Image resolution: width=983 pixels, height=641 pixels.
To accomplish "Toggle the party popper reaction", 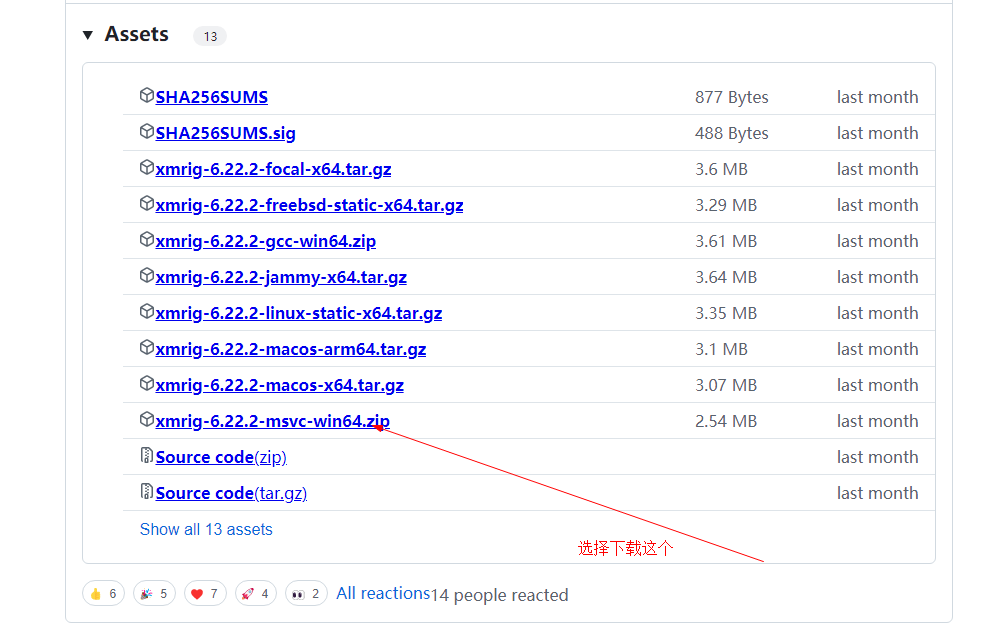I will click(153, 593).
